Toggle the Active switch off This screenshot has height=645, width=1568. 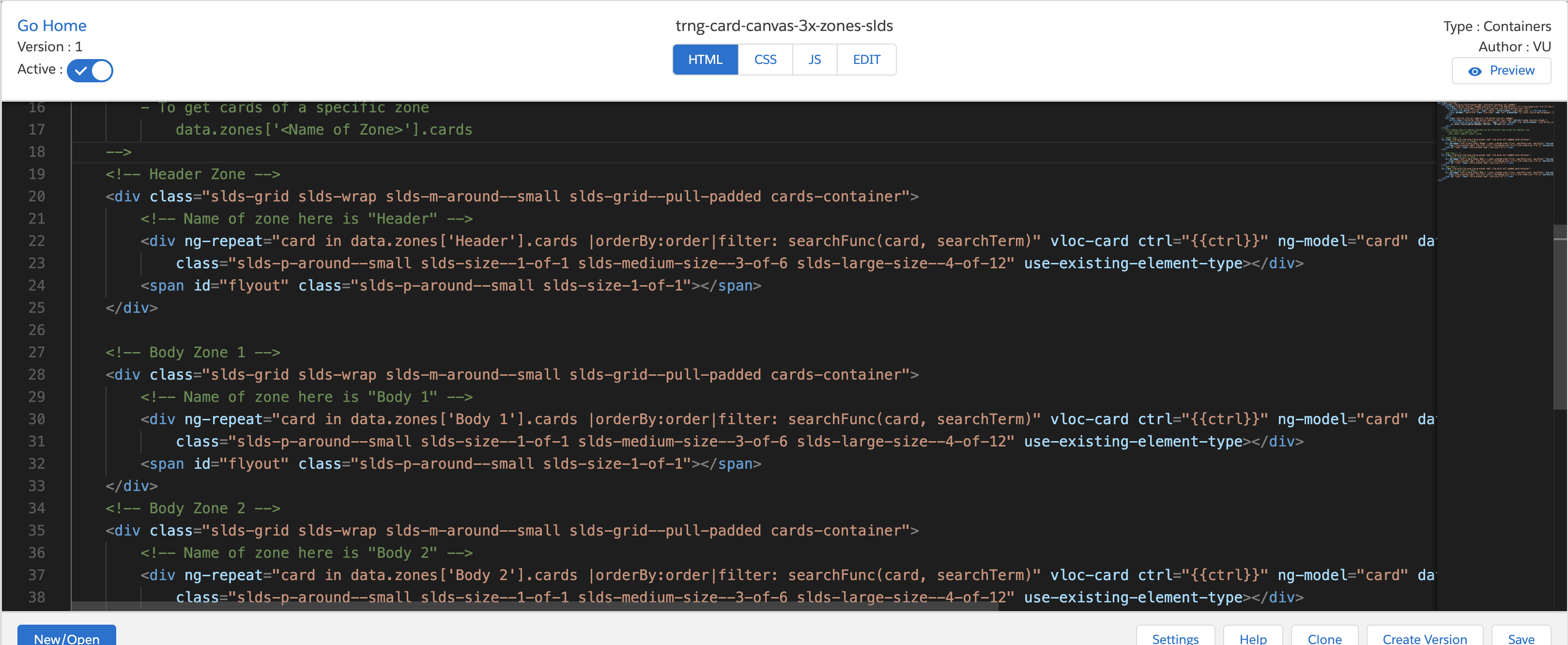pyautogui.click(x=90, y=71)
